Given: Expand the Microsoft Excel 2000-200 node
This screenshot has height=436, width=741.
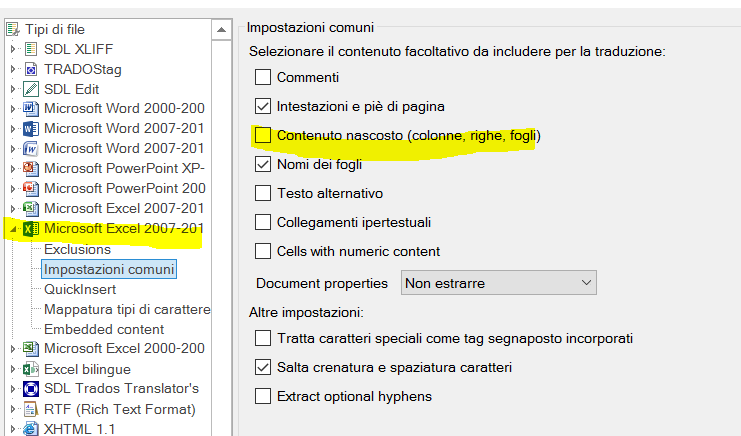Looking at the screenshot, I should coord(13,349).
